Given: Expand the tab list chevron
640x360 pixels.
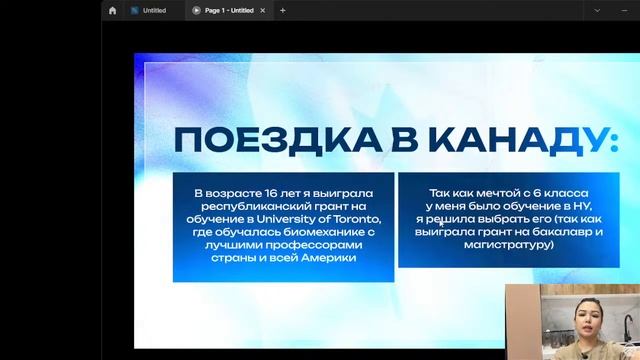Looking at the screenshot, I should (597, 11).
